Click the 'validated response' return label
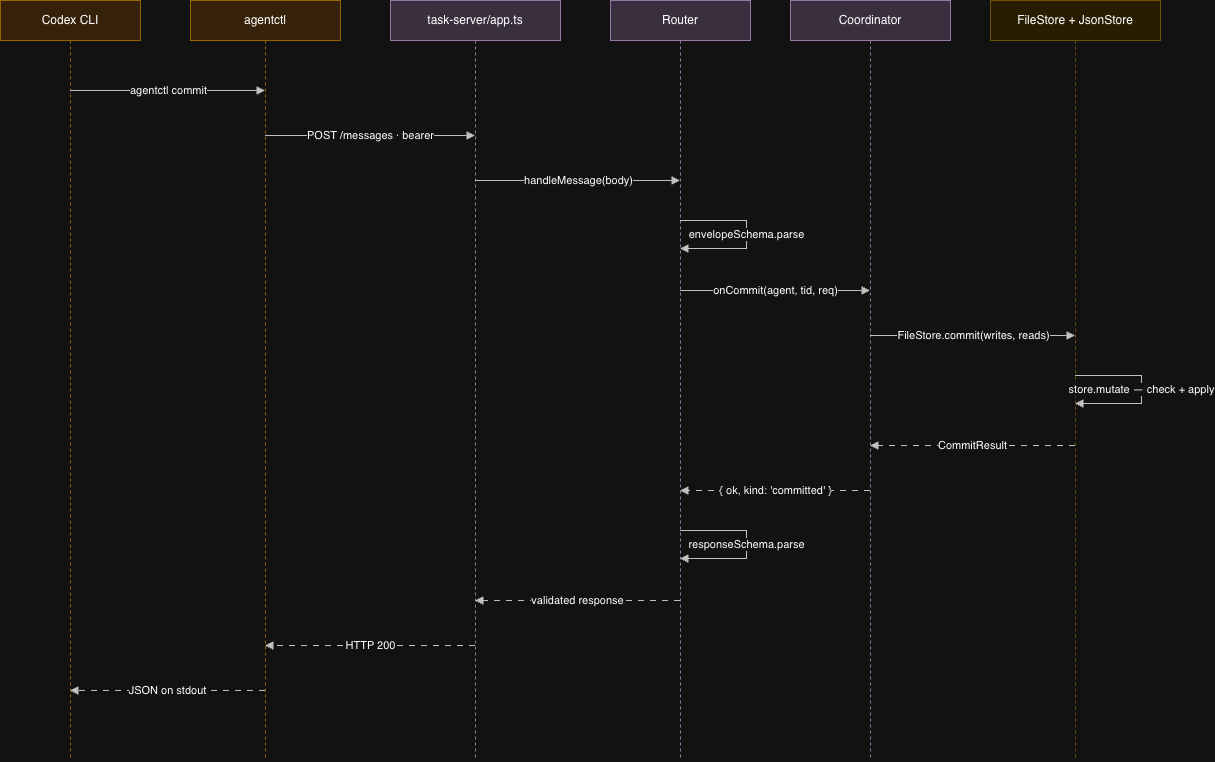The height and width of the screenshot is (762, 1215). click(x=577, y=600)
